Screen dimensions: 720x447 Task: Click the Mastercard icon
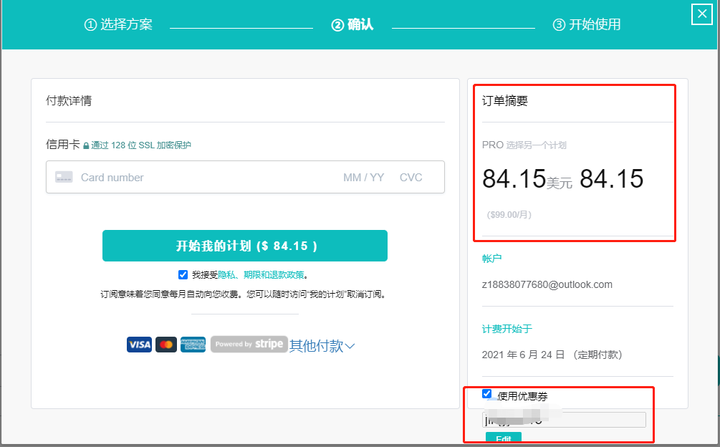pos(166,345)
